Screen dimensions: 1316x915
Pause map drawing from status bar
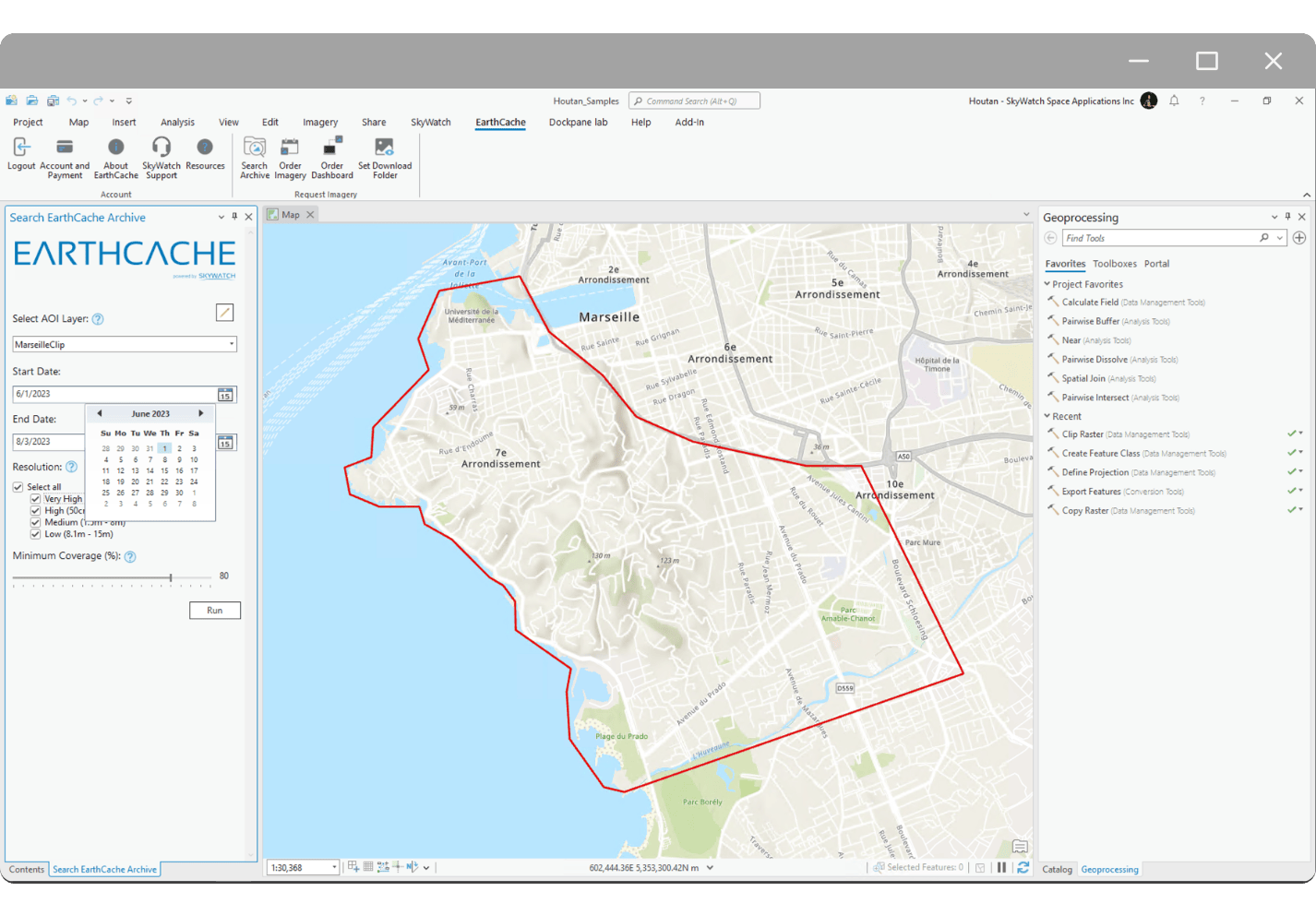(1001, 867)
